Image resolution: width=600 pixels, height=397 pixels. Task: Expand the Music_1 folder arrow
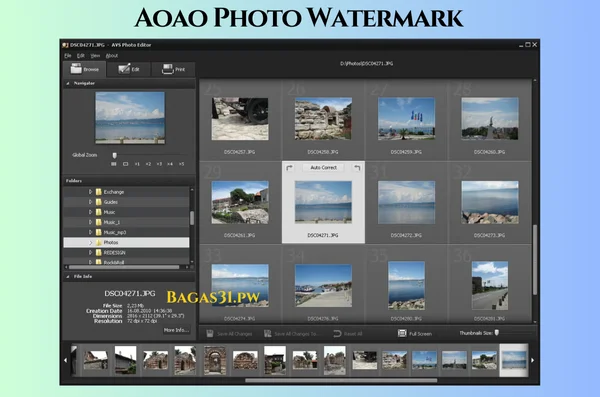tap(91, 222)
